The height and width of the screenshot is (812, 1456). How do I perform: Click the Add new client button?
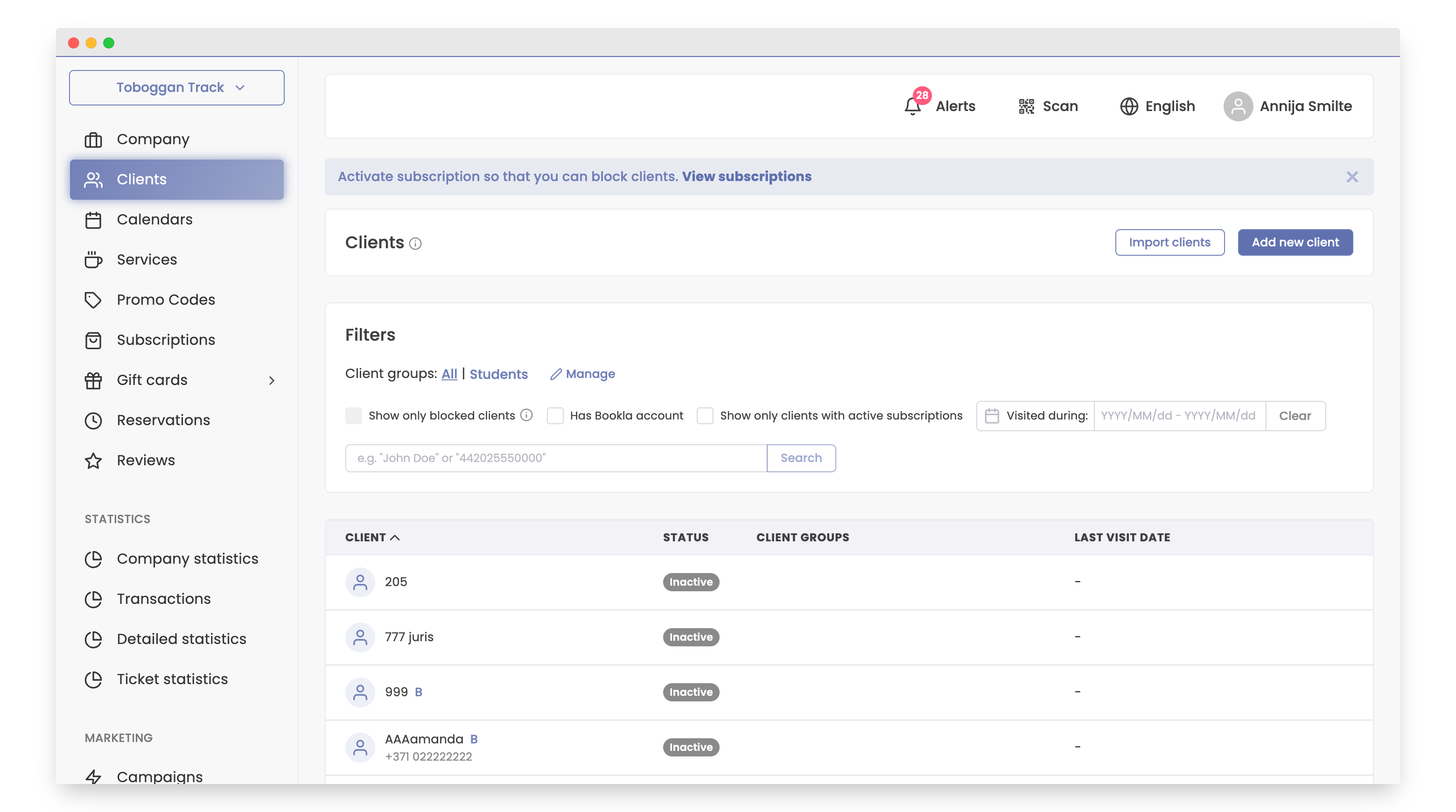point(1295,242)
